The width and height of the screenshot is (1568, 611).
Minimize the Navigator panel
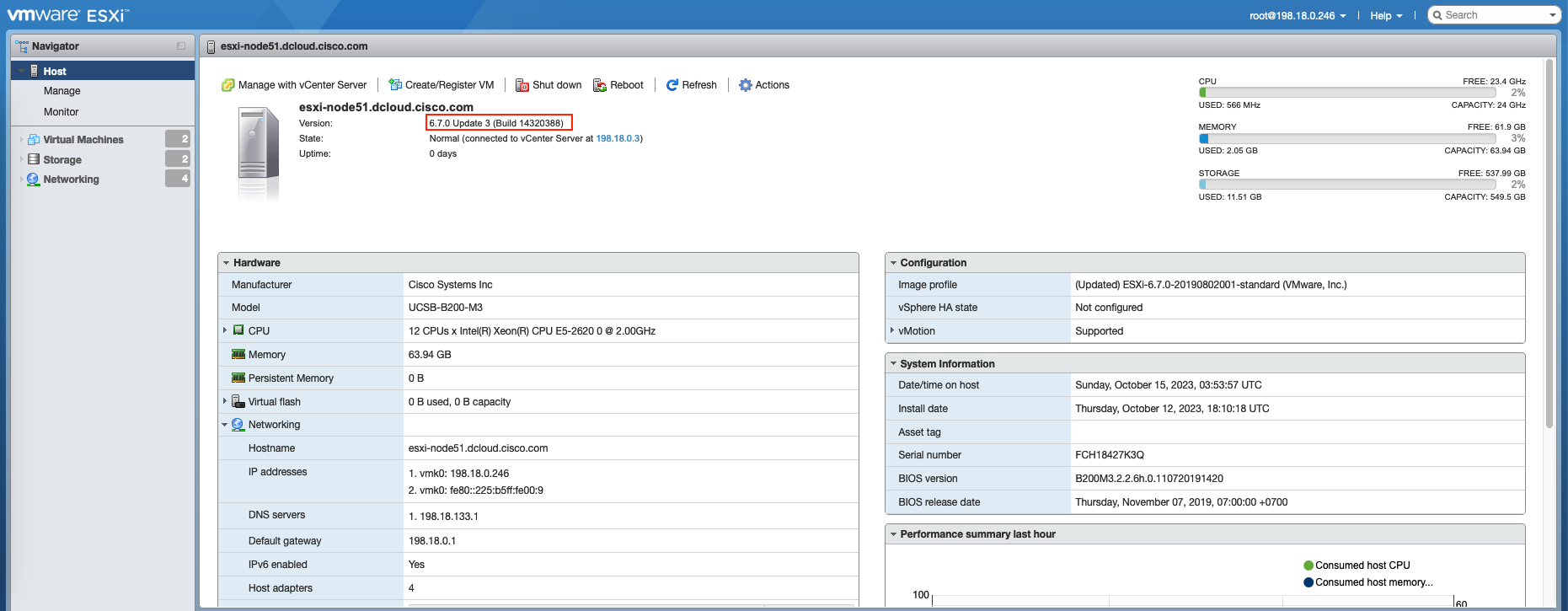181,46
